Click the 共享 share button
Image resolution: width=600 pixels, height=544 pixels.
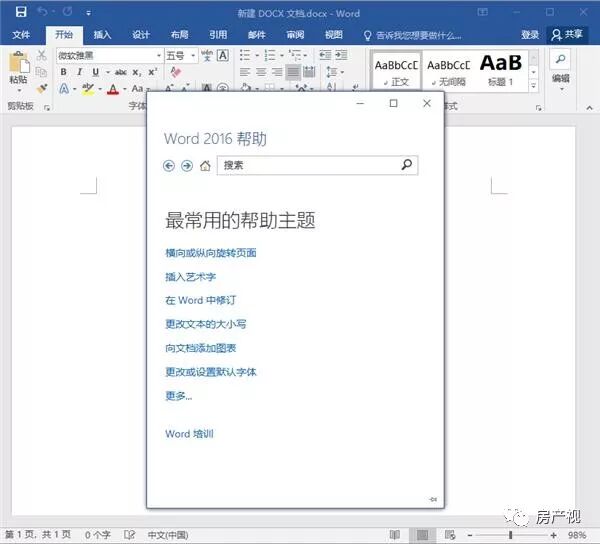pyautogui.click(x=567, y=35)
